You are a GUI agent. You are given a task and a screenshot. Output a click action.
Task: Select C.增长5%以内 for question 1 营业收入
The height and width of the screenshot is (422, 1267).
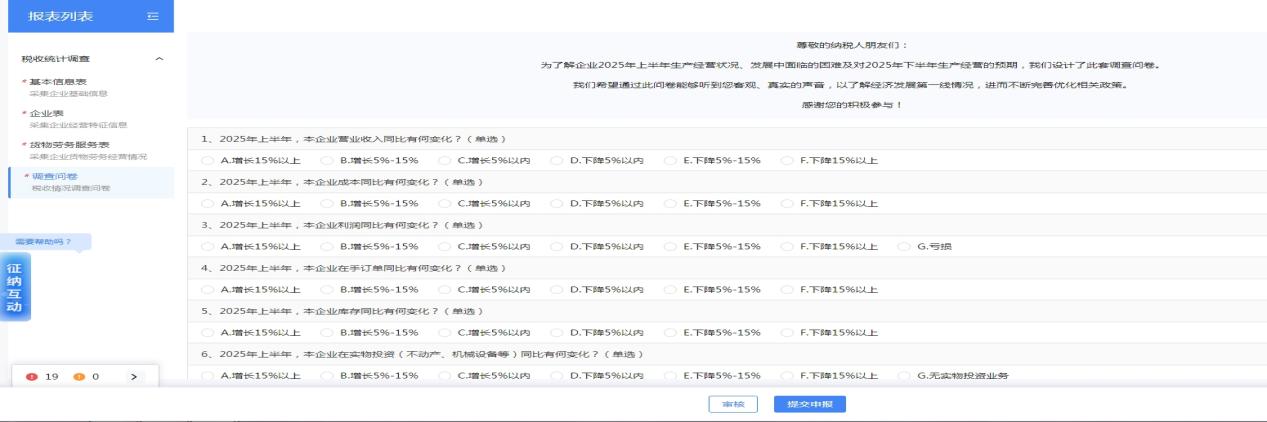pyautogui.click(x=443, y=160)
